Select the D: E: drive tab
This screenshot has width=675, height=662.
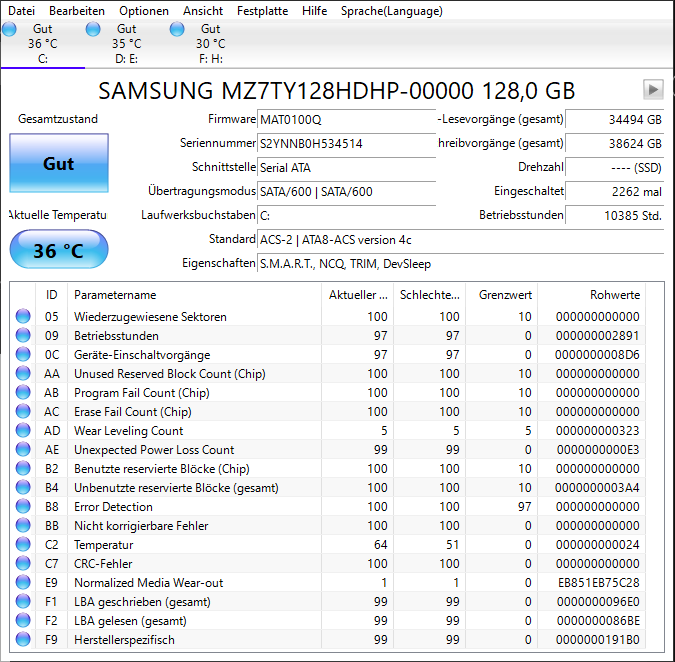click(x=127, y=43)
